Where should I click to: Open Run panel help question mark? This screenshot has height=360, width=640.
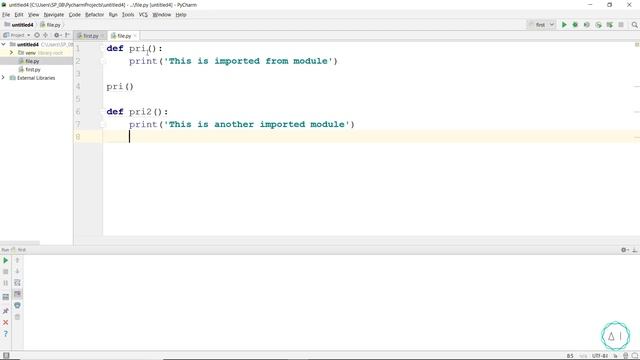[6, 334]
